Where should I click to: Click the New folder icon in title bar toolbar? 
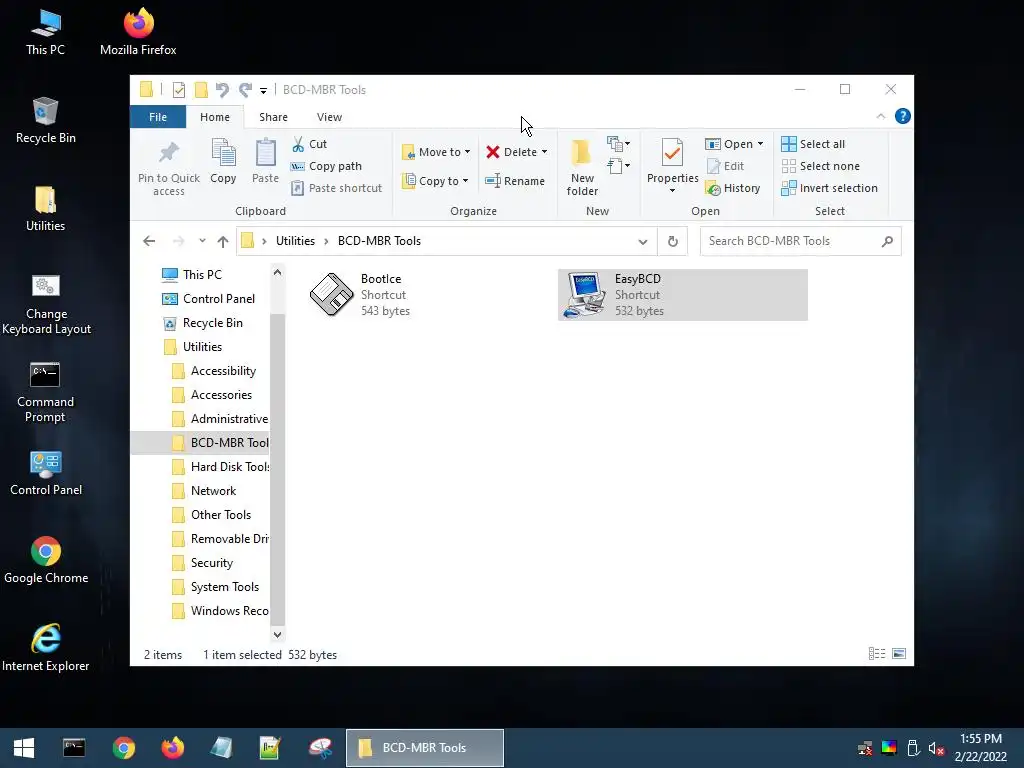point(201,90)
